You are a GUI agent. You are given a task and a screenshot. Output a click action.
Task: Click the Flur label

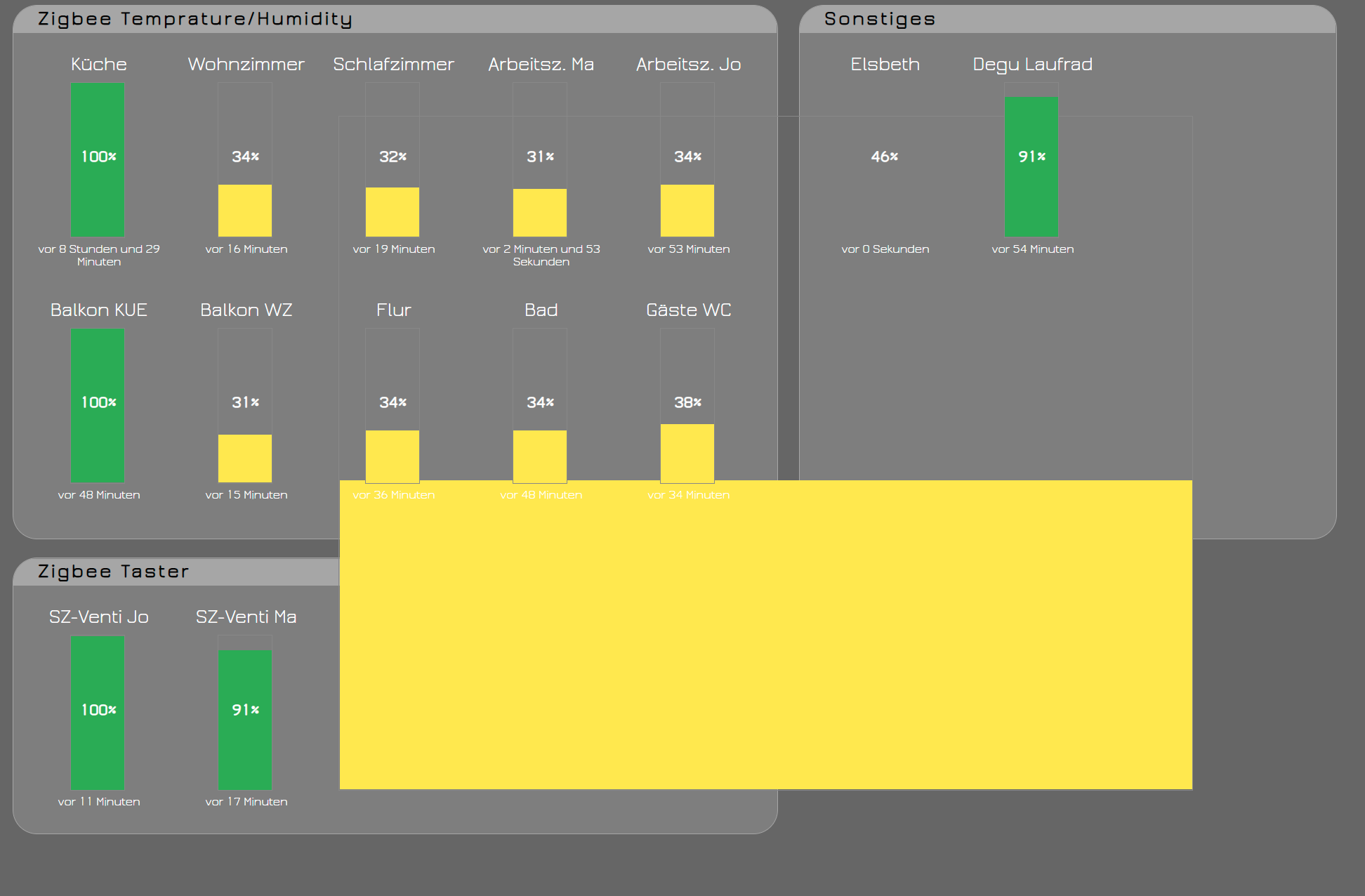[393, 310]
